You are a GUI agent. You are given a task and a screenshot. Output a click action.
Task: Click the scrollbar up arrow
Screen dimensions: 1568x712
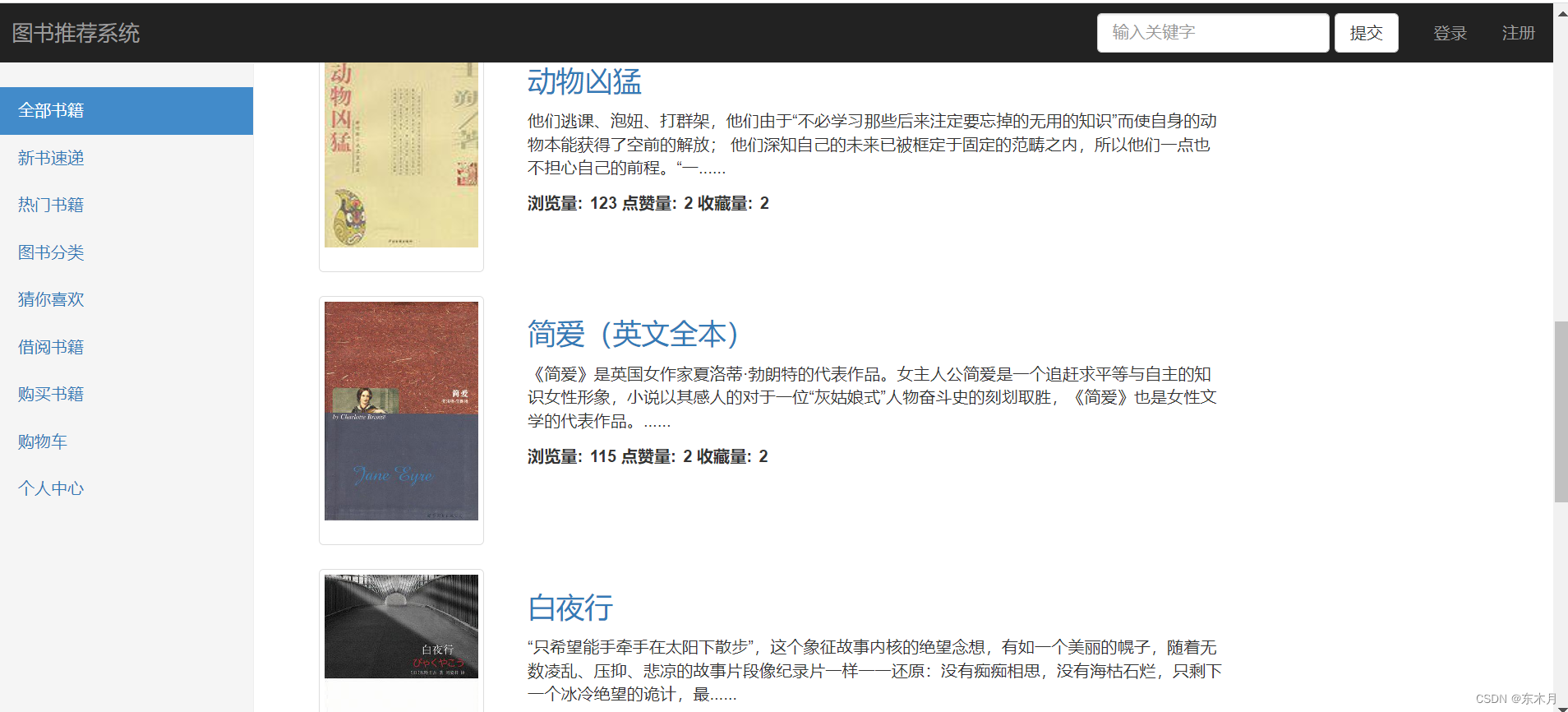pos(1561,12)
